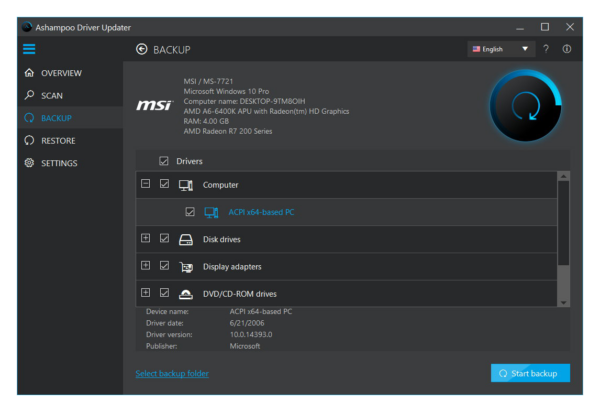Click the driver list scroll up arrow
600x412 pixels.
563,176
